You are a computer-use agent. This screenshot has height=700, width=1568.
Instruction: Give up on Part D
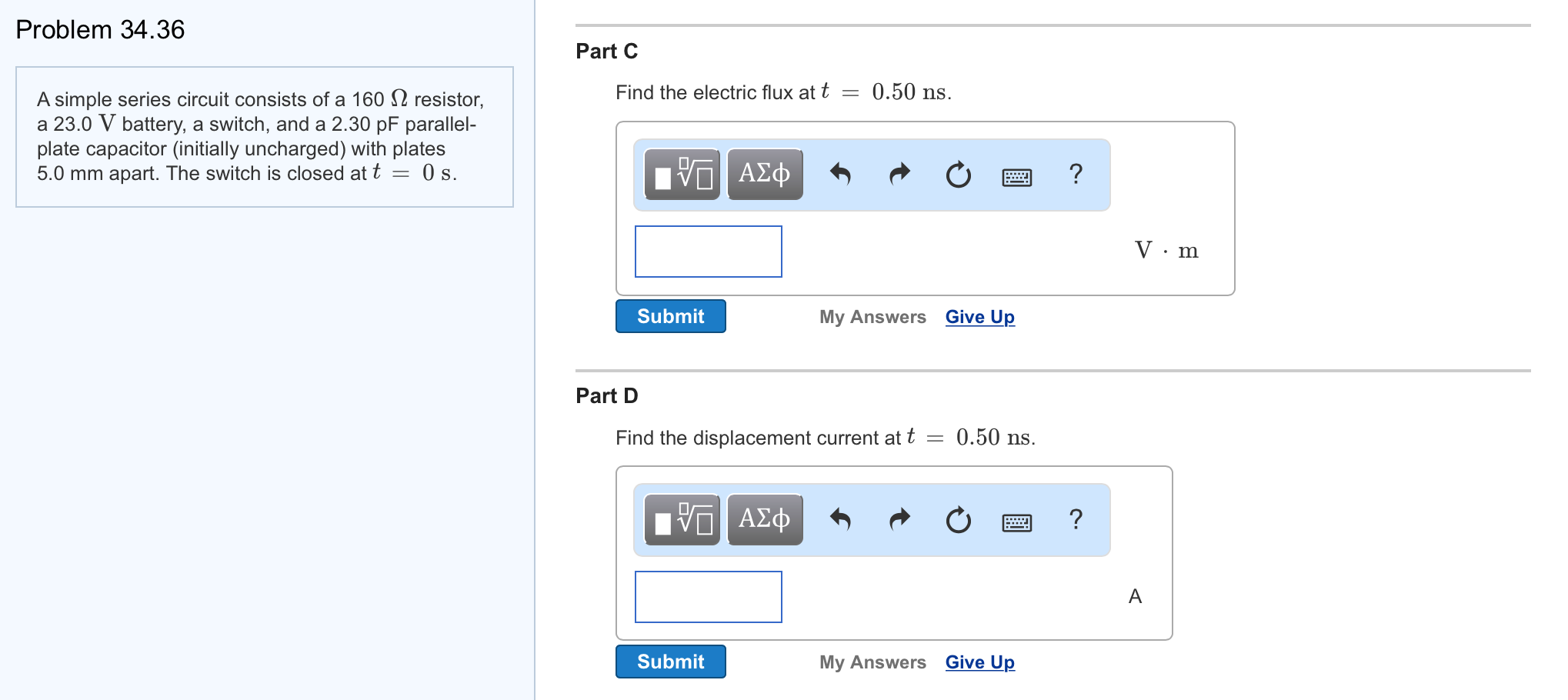tap(979, 662)
